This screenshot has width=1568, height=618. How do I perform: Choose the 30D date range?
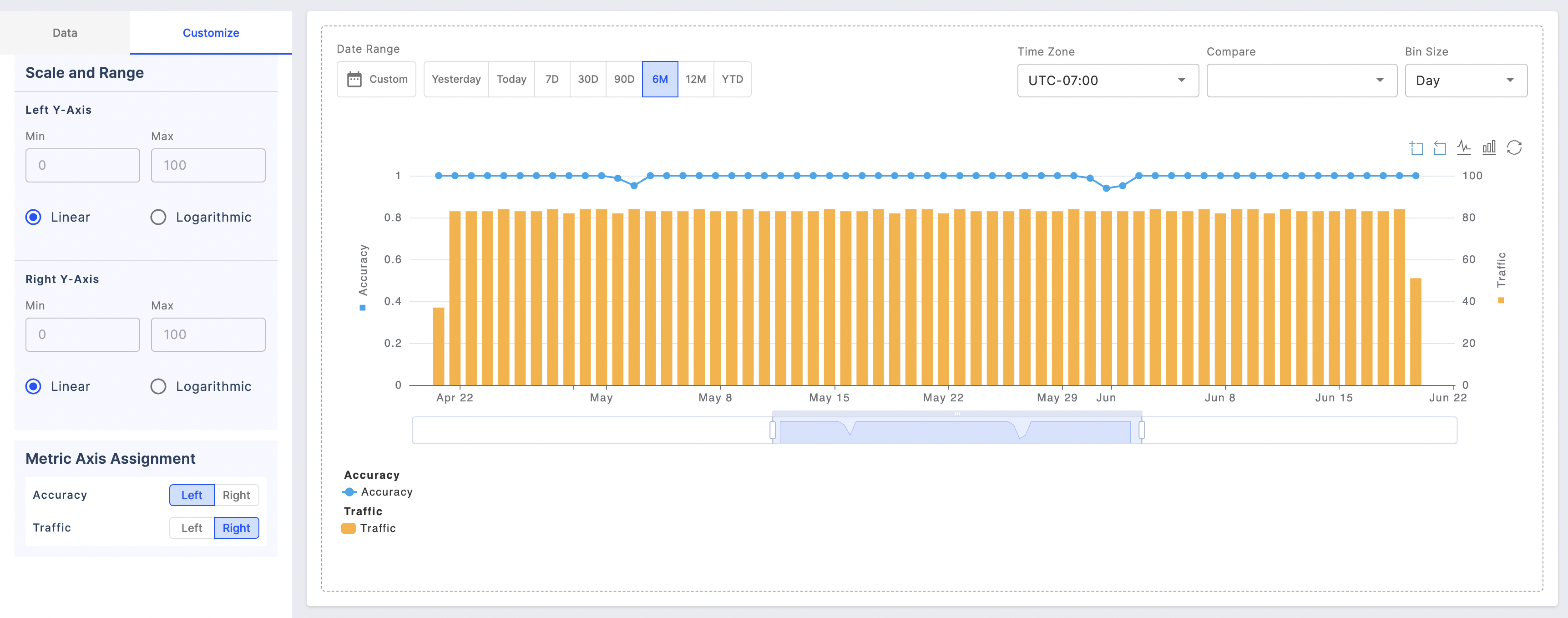pyautogui.click(x=587, y=79)
